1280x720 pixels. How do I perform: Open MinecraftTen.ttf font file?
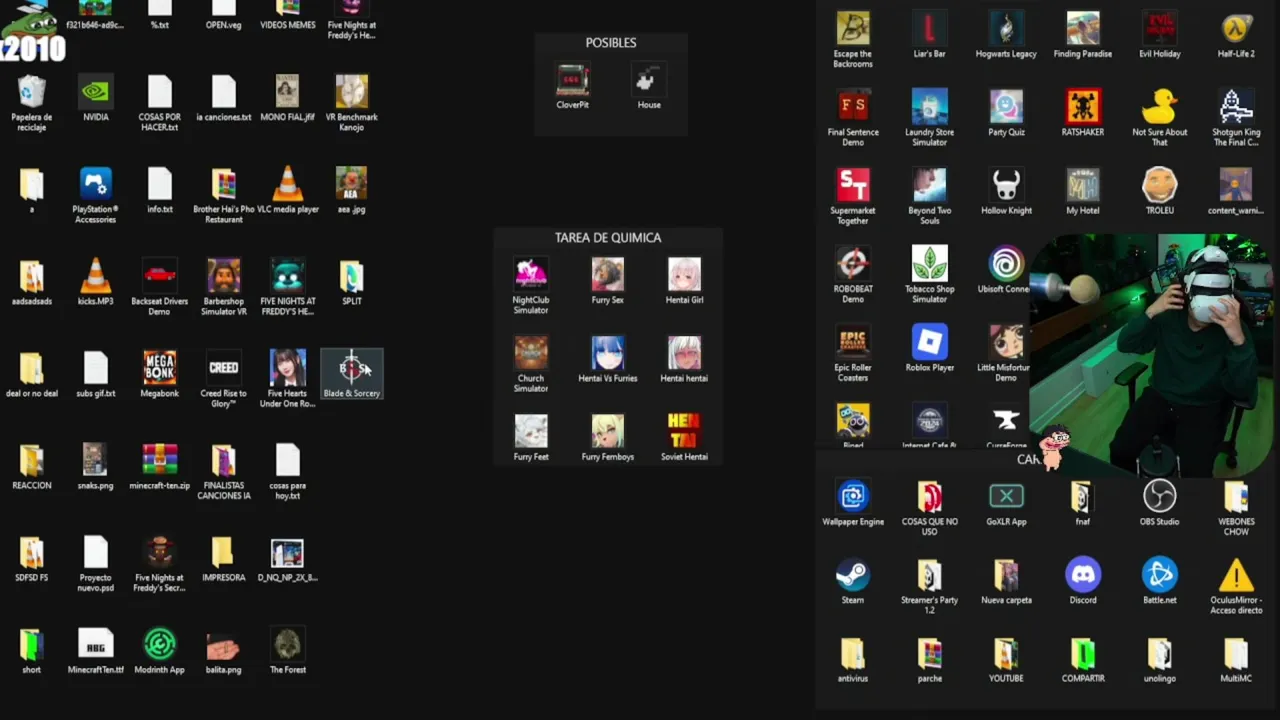96,644
